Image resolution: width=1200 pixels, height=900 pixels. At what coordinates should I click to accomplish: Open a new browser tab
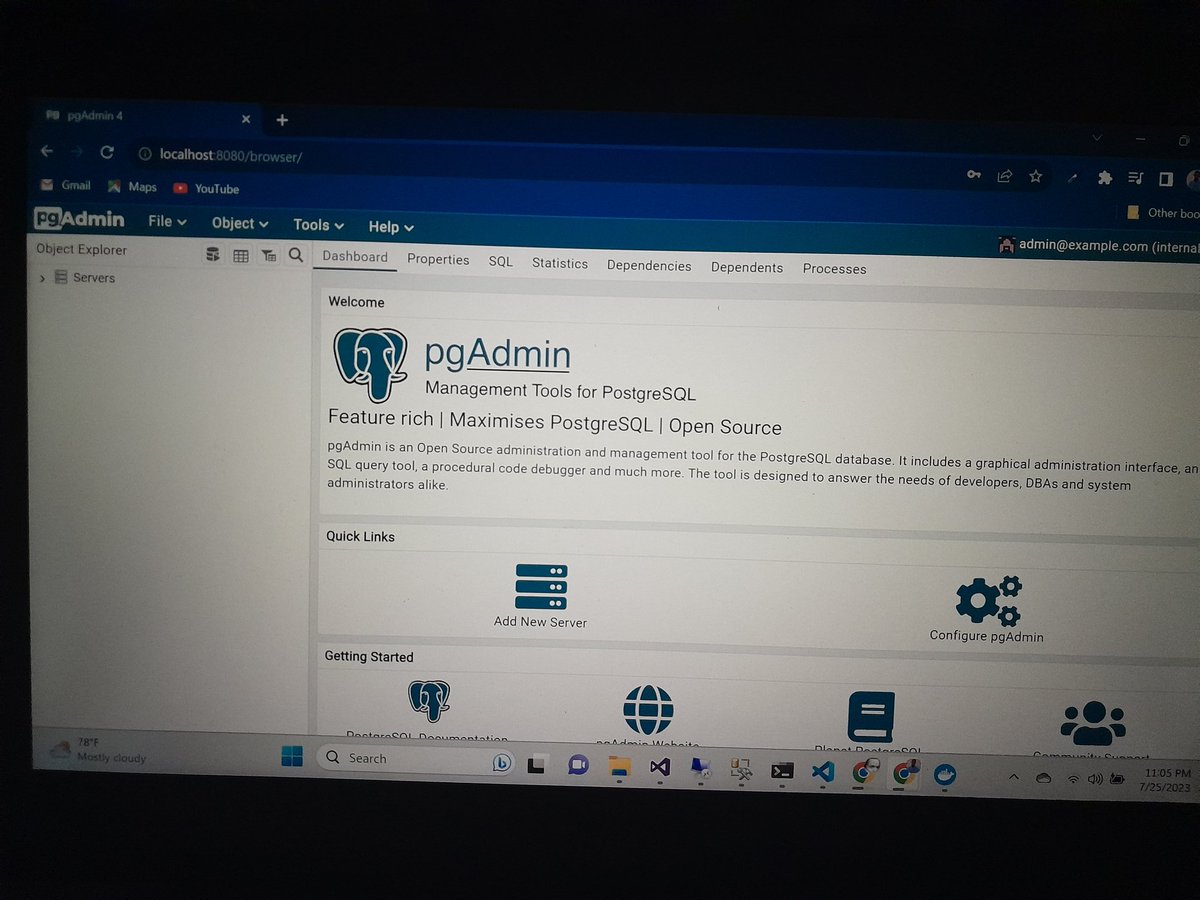click(282, 120)
